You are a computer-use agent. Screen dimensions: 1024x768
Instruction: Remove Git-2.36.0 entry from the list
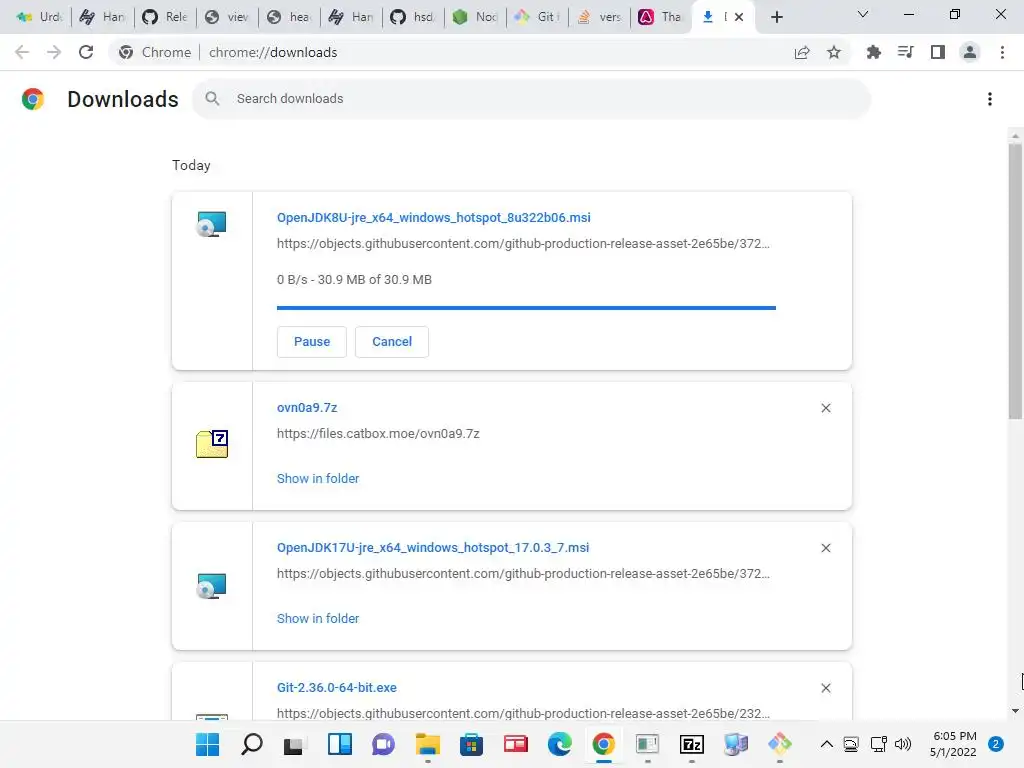coord(825,688)
